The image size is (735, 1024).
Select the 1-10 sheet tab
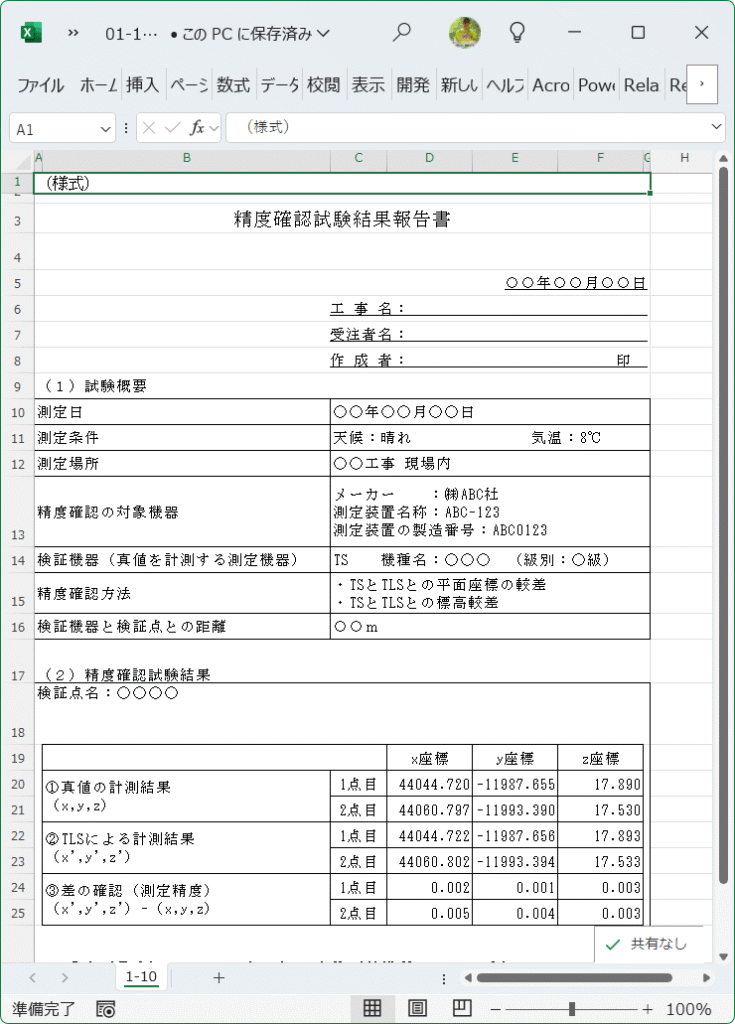coord(141,977)
